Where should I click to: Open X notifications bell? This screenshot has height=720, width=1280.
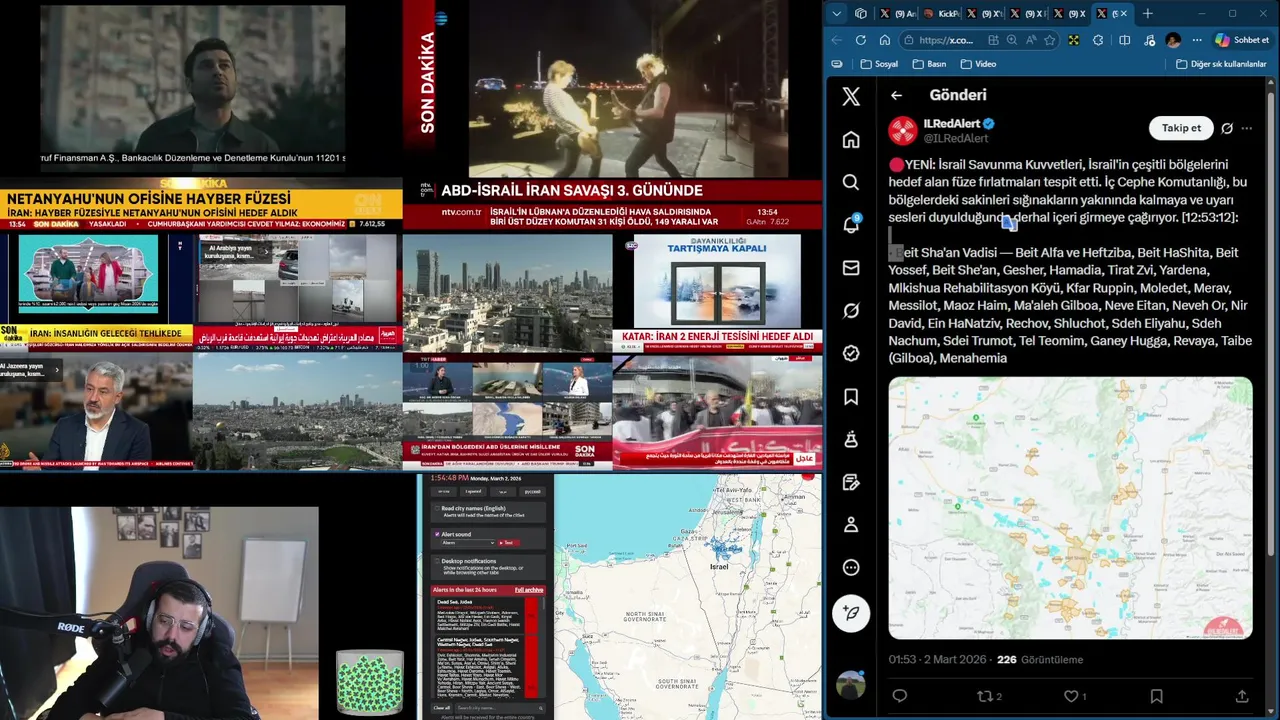pos(851,225)
